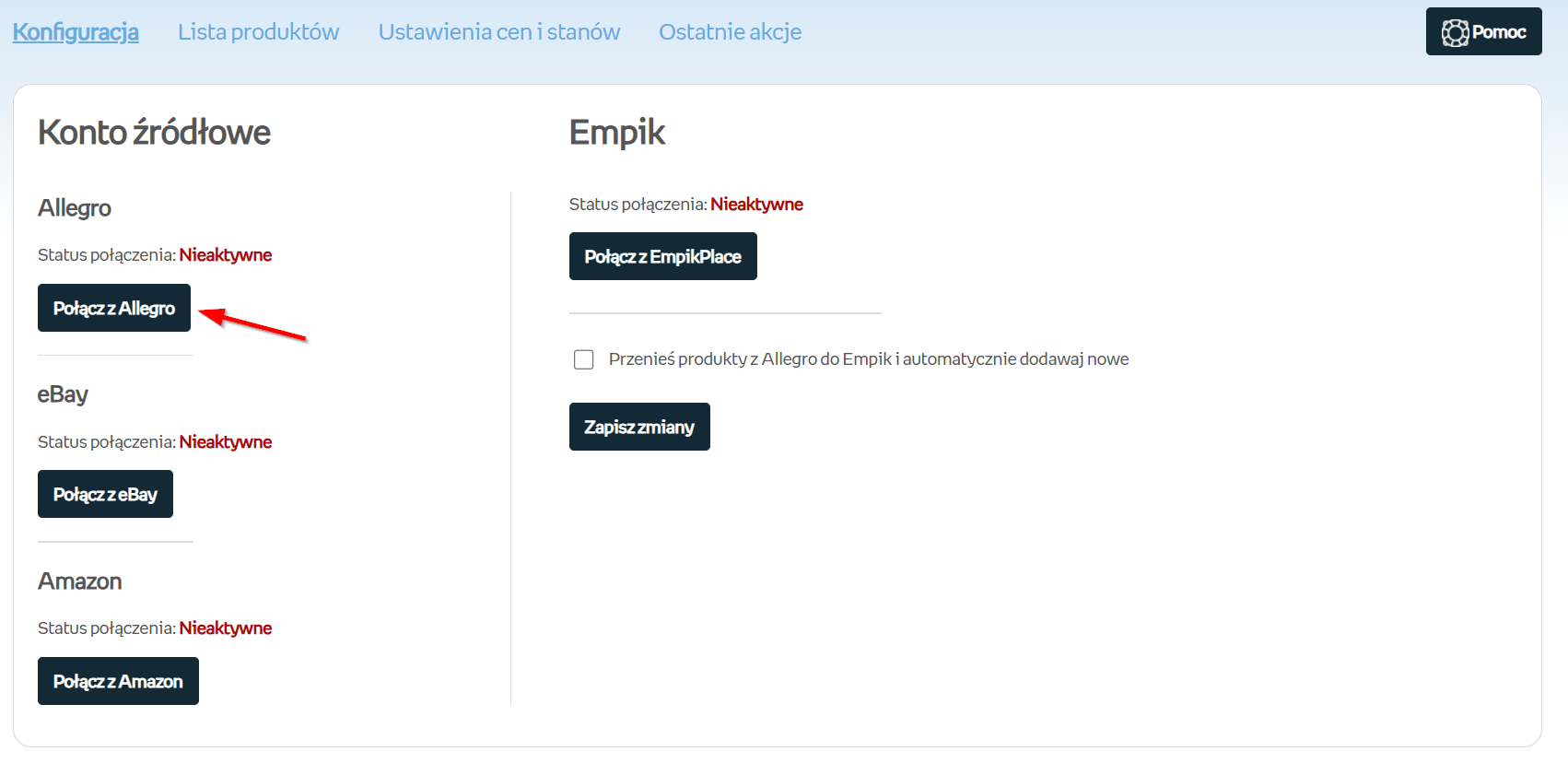Click the Amazon section heading
1568x763 pixels.
[x=80, y=581]
